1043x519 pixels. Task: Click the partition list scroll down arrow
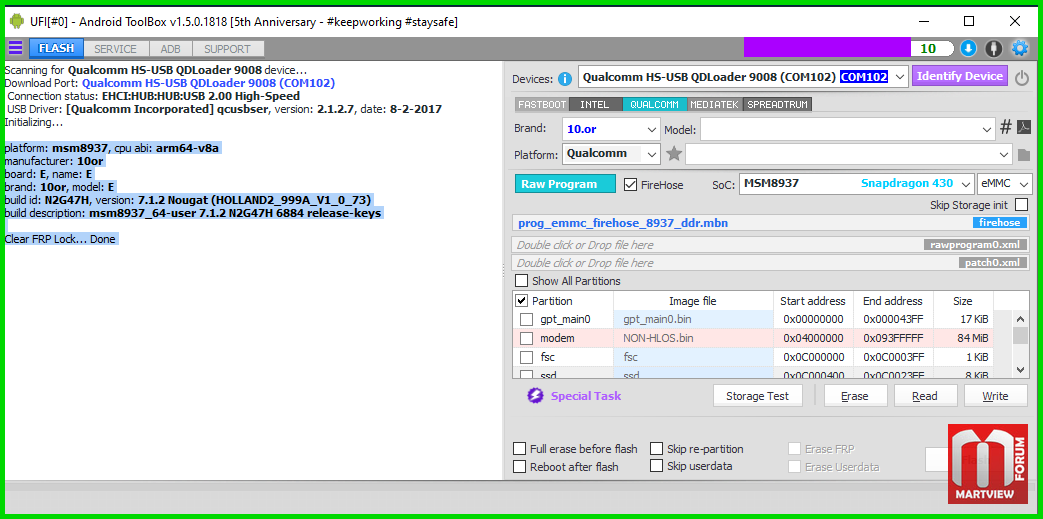point(1021,369)
